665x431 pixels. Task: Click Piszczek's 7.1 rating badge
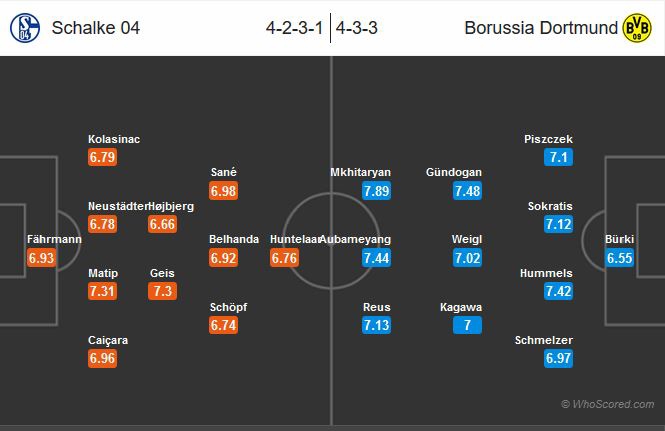point(557,158)
